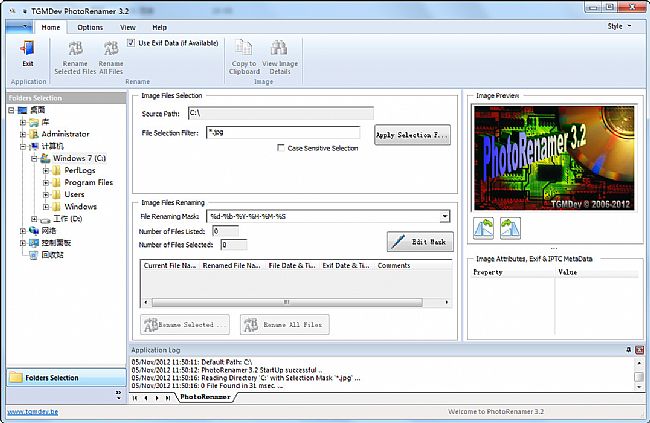Image resolution: width=650 pixels, height=423 pixels.
Task: Switch to the Home ribbon tab
Action: pyautogui.click(x=51, y=27)
